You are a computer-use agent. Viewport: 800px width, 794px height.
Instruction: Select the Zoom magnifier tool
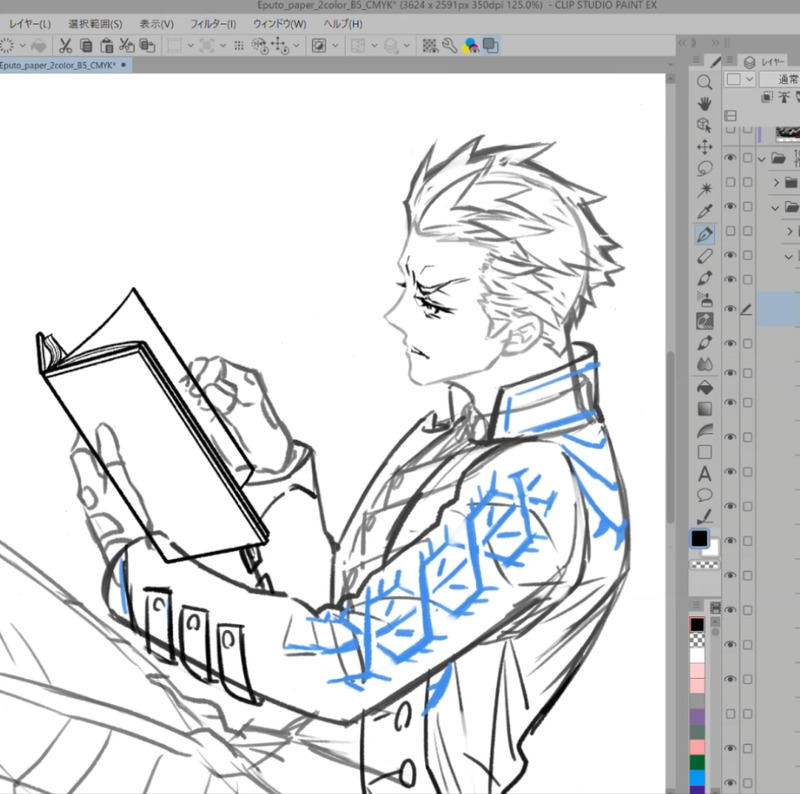[x=705, y=82]
